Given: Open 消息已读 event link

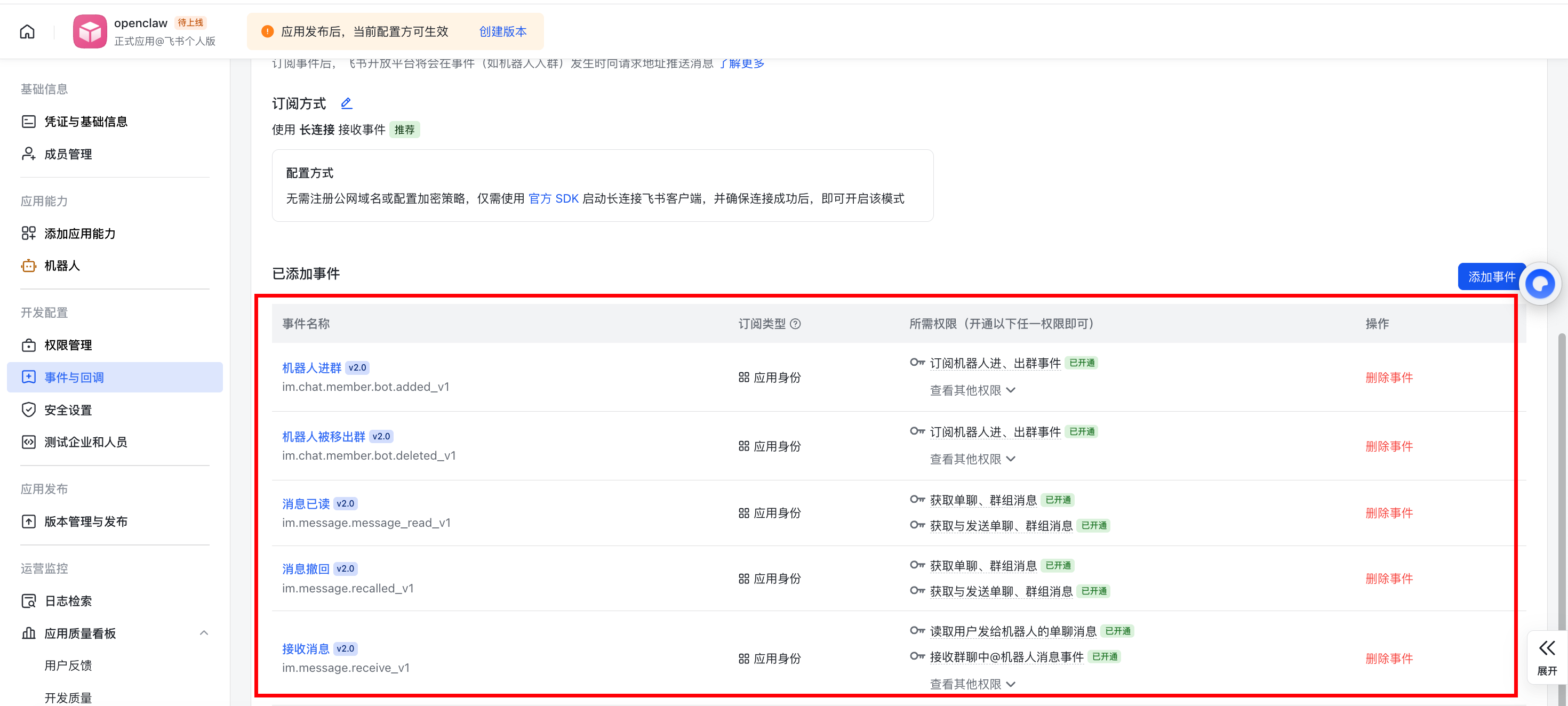Looking at the screenshot, I should [306, 504].
